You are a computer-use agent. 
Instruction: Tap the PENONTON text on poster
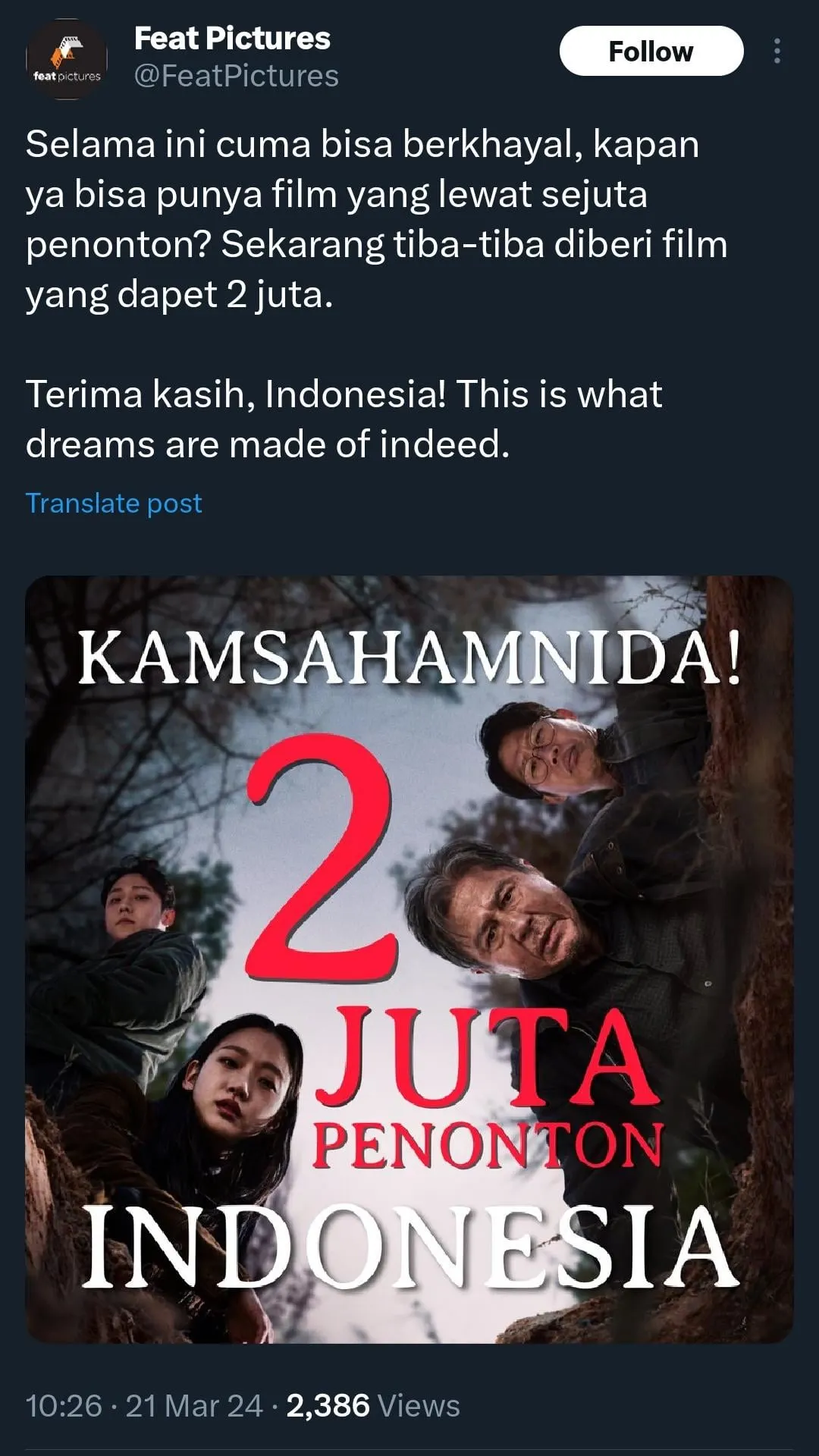click(x=488, y=1145)
